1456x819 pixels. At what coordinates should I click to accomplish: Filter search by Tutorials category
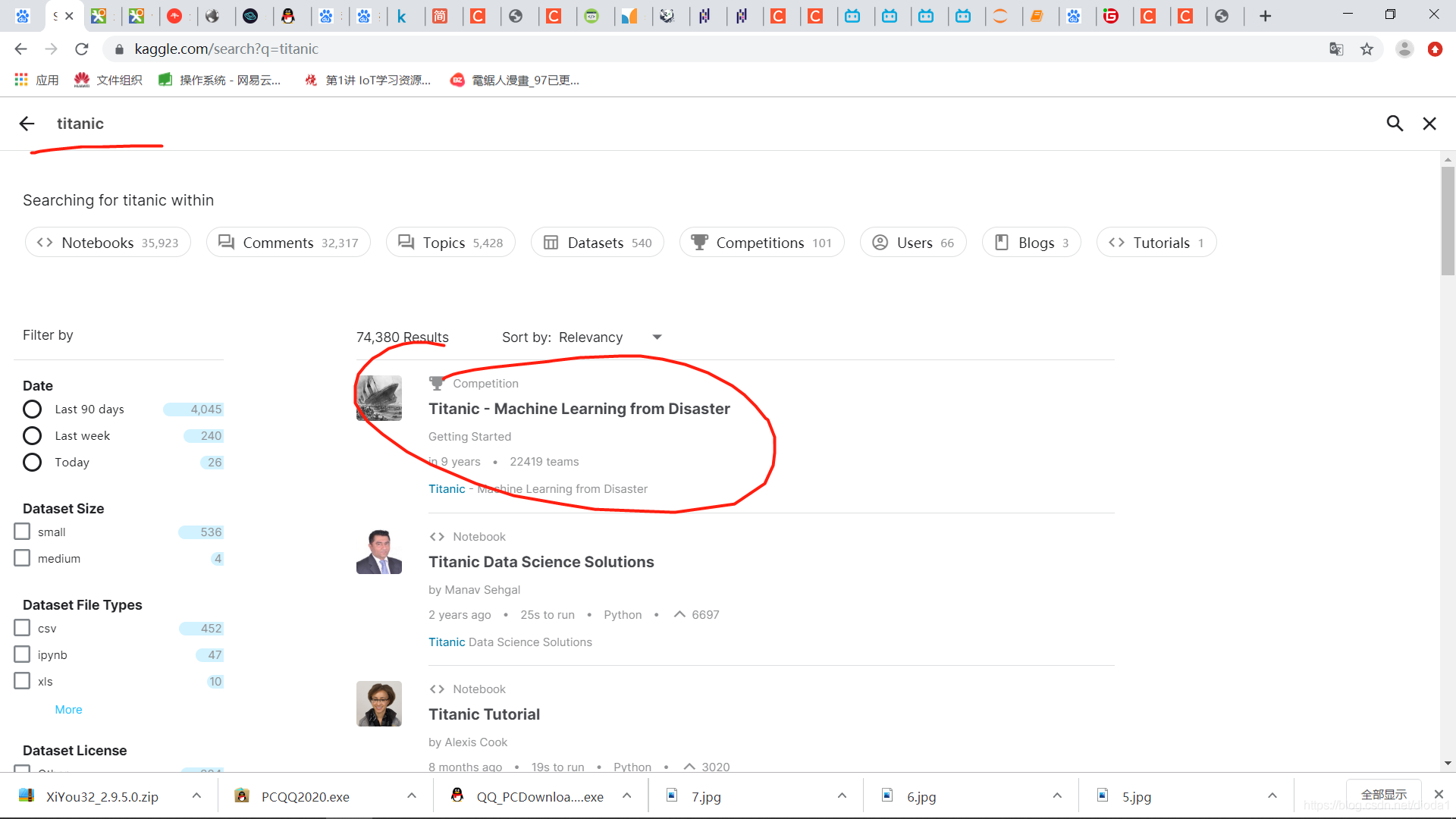(x=1156, y=243)
